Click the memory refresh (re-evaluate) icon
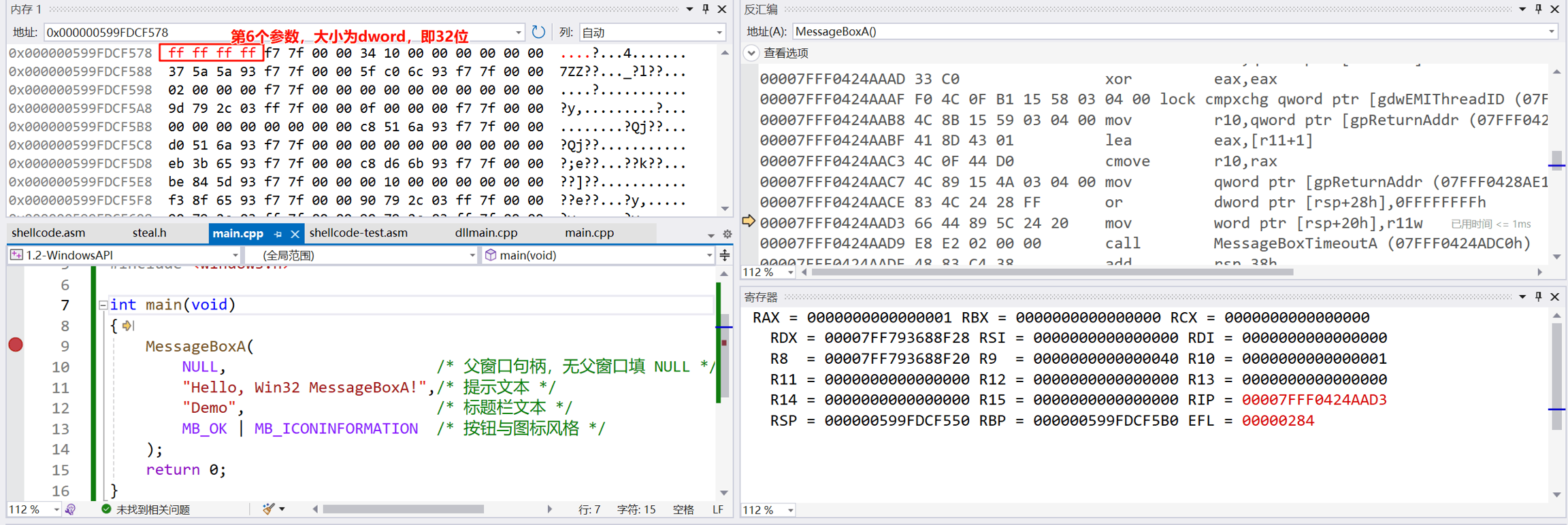1568x525 pixels. (538, 32)
